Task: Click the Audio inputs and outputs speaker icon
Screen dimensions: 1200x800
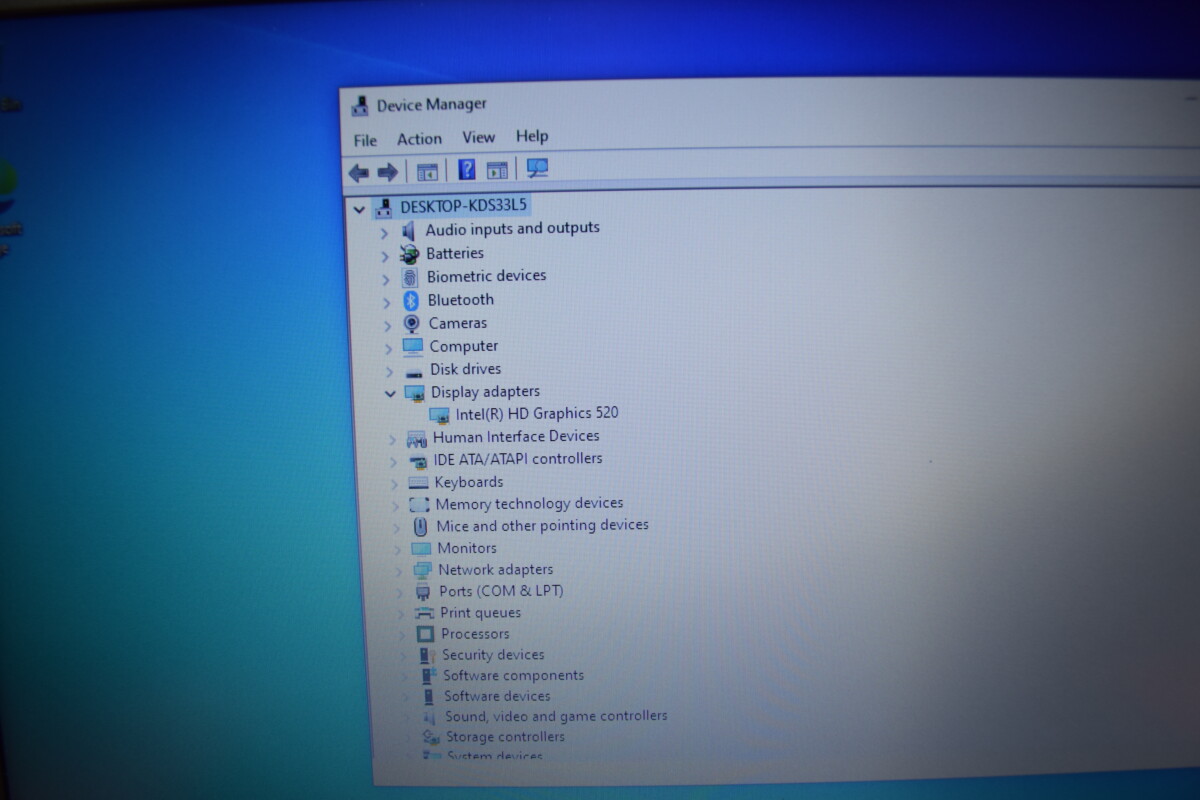Action: coord(409,230)
